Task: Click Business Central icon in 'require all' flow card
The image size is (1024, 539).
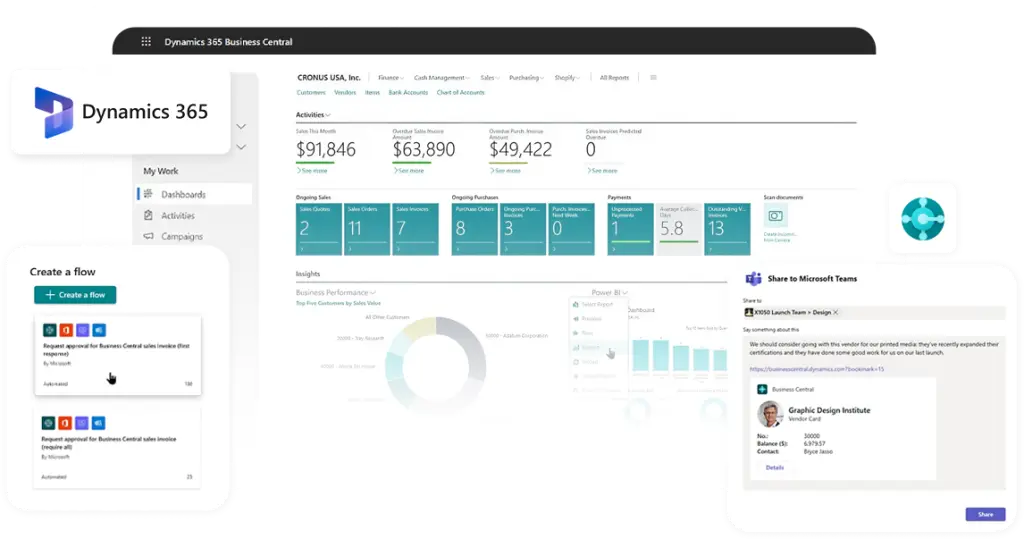Action: (48, 423)
